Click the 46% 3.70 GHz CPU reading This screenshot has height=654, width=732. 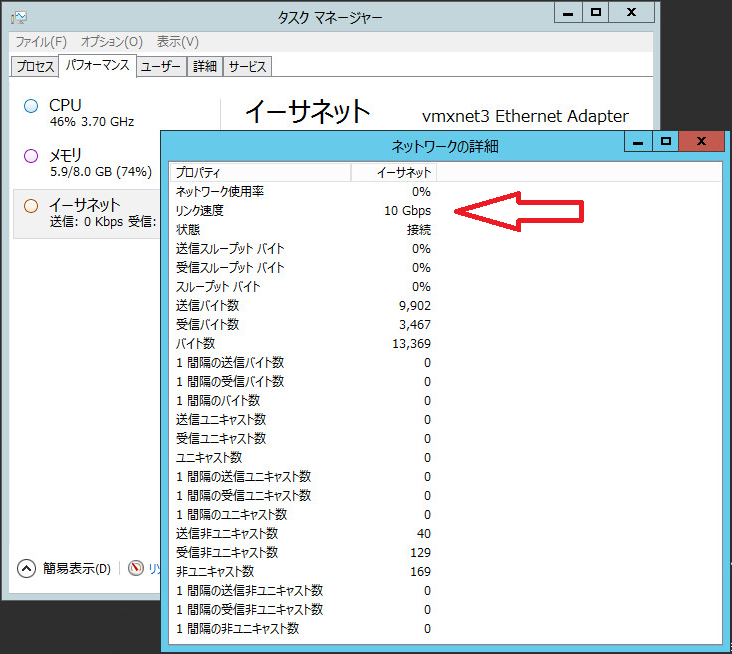coord(92,122)
